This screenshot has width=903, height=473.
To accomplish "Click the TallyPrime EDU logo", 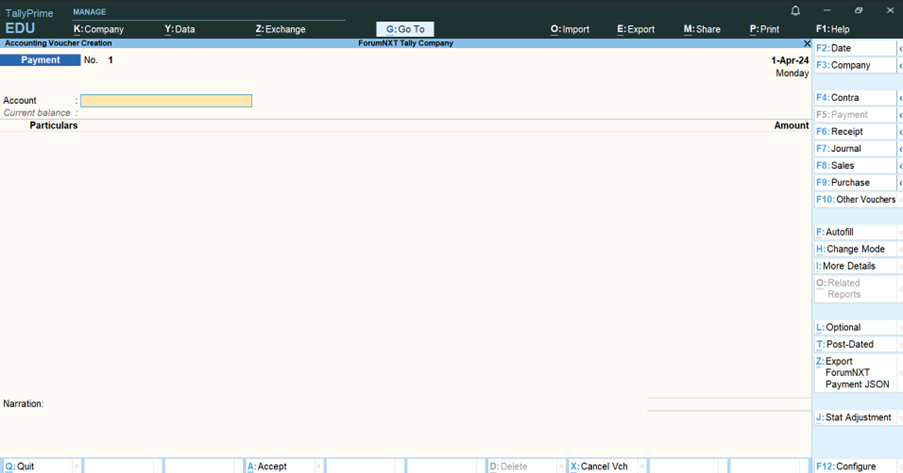I will click(29, 21).
